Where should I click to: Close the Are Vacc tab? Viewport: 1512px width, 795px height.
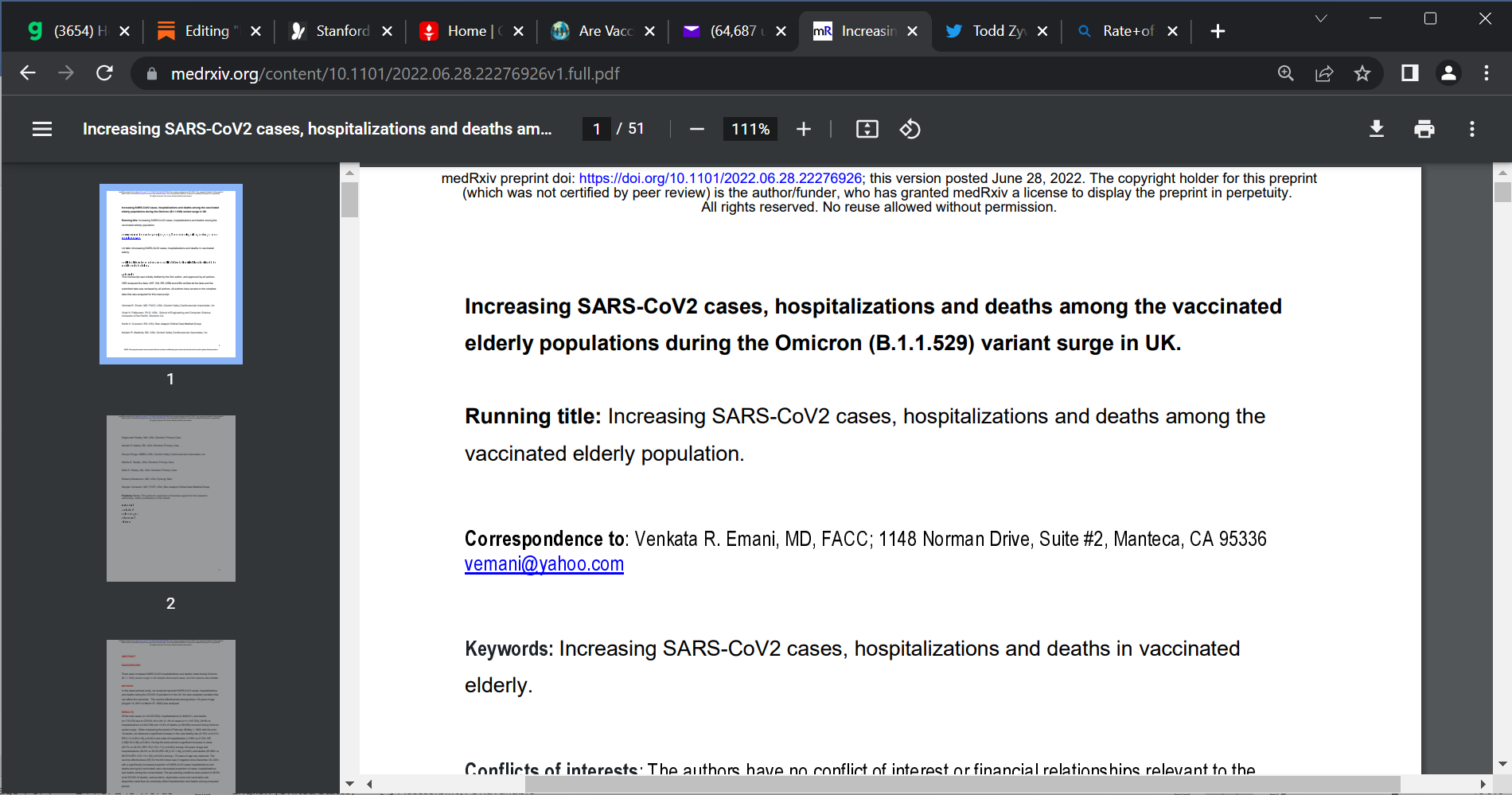(649, 31)
